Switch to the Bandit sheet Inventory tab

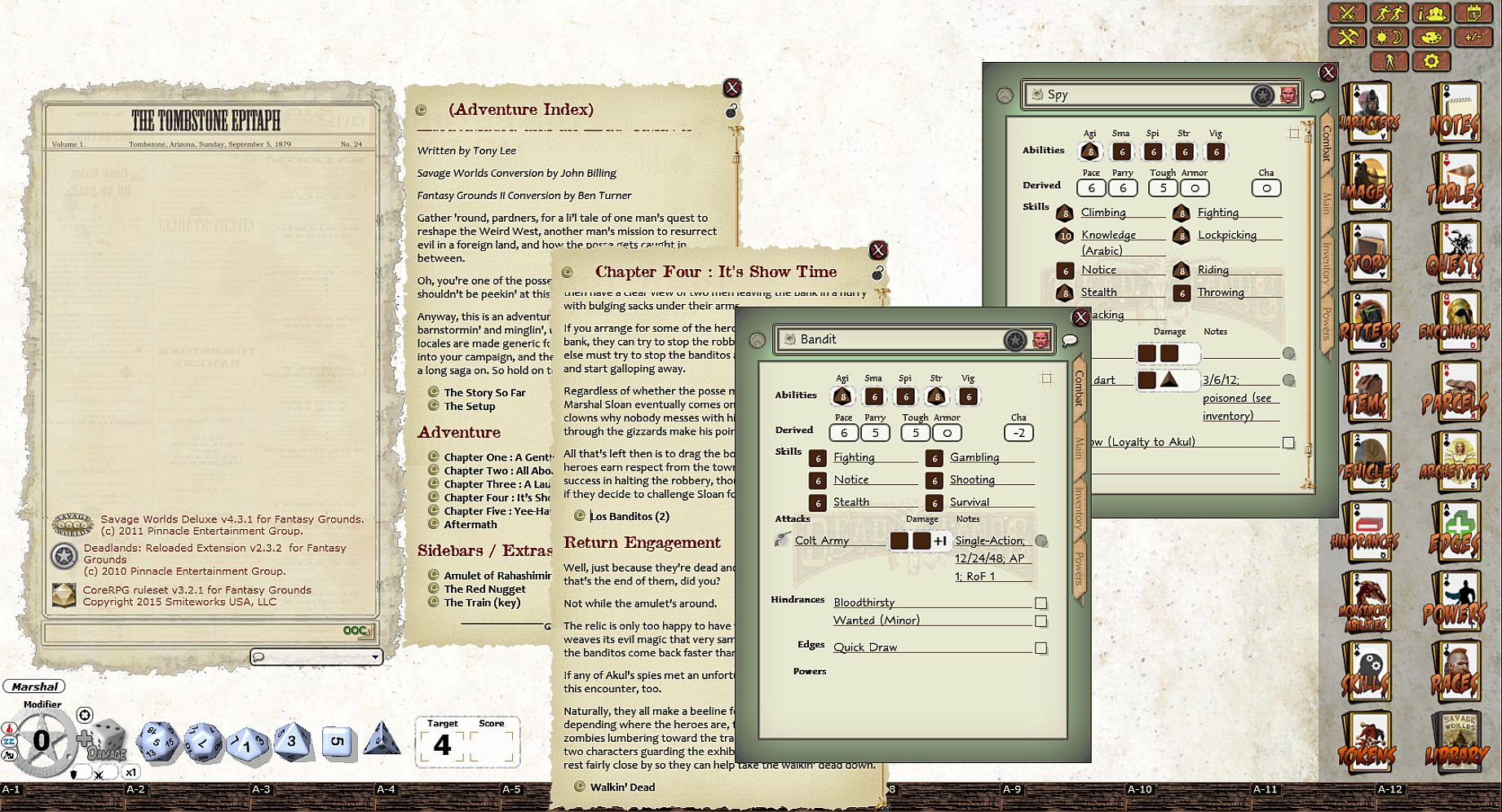click(1078, 507)
